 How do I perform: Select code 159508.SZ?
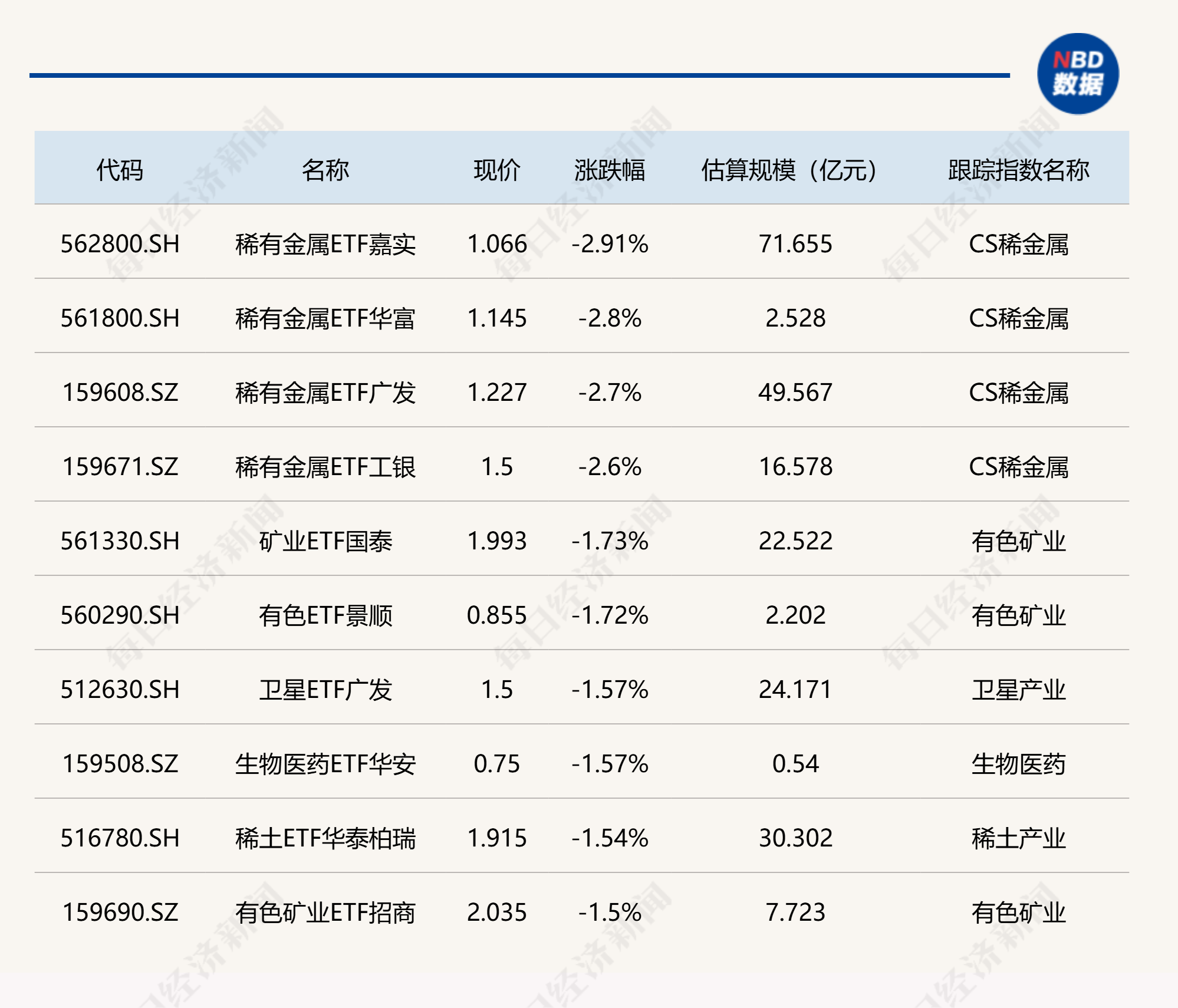120,764
